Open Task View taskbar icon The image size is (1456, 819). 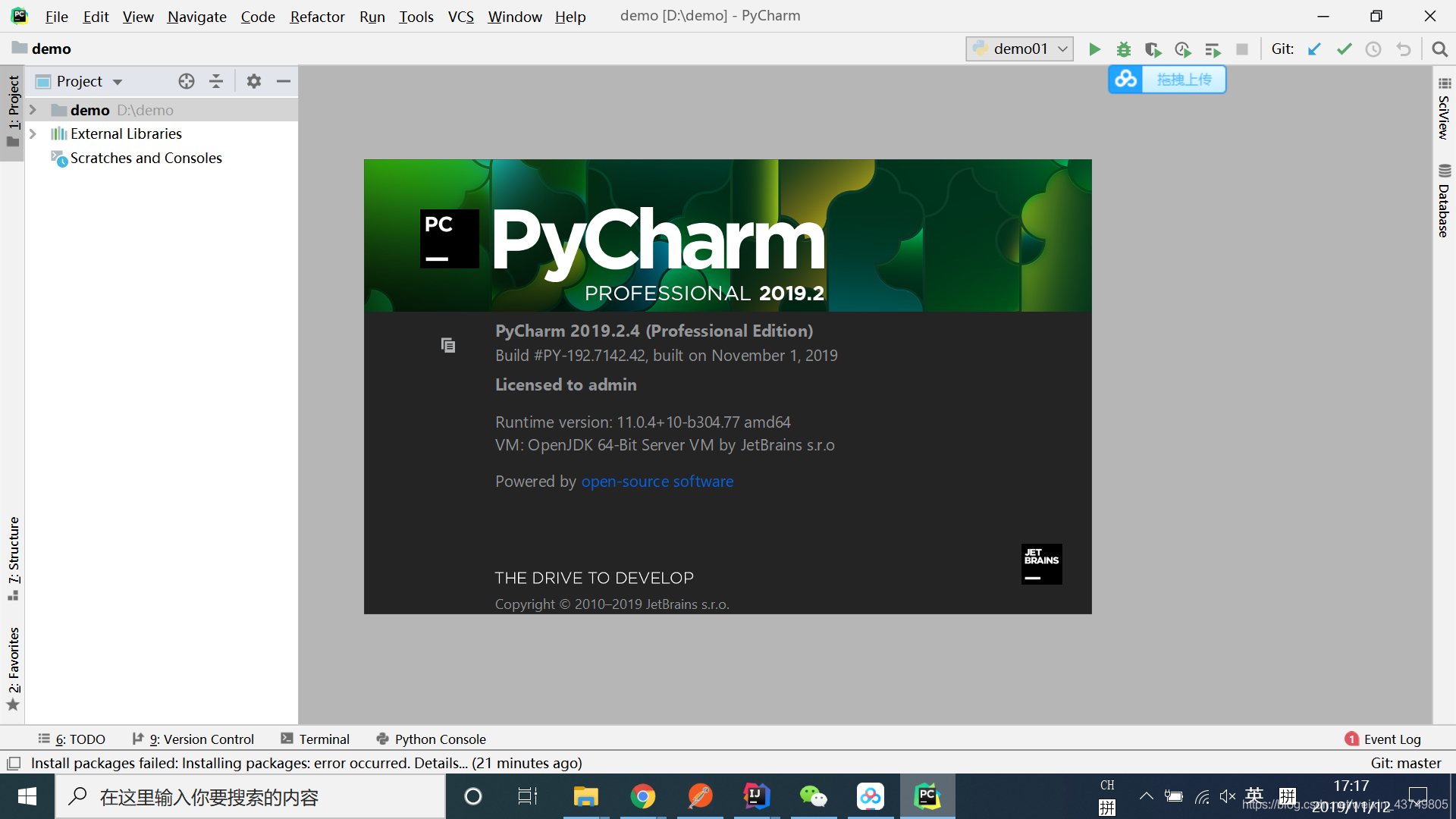[528, 796]
